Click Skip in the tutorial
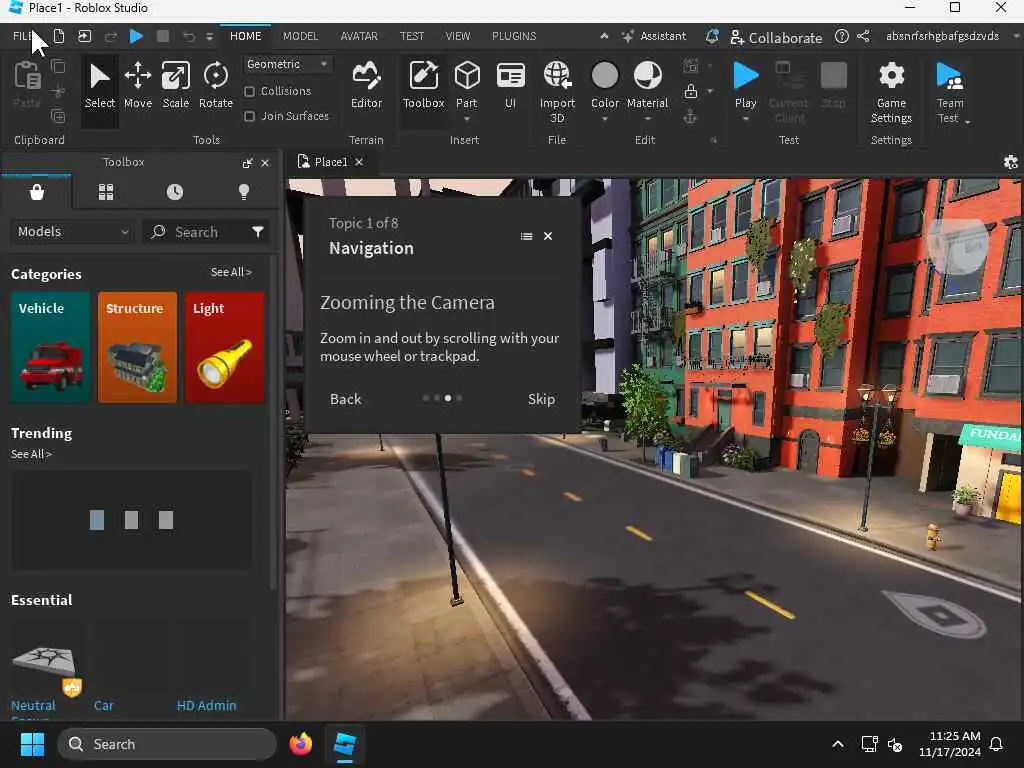Screen dimensions: 1024x768 click(x=541, y=399)
